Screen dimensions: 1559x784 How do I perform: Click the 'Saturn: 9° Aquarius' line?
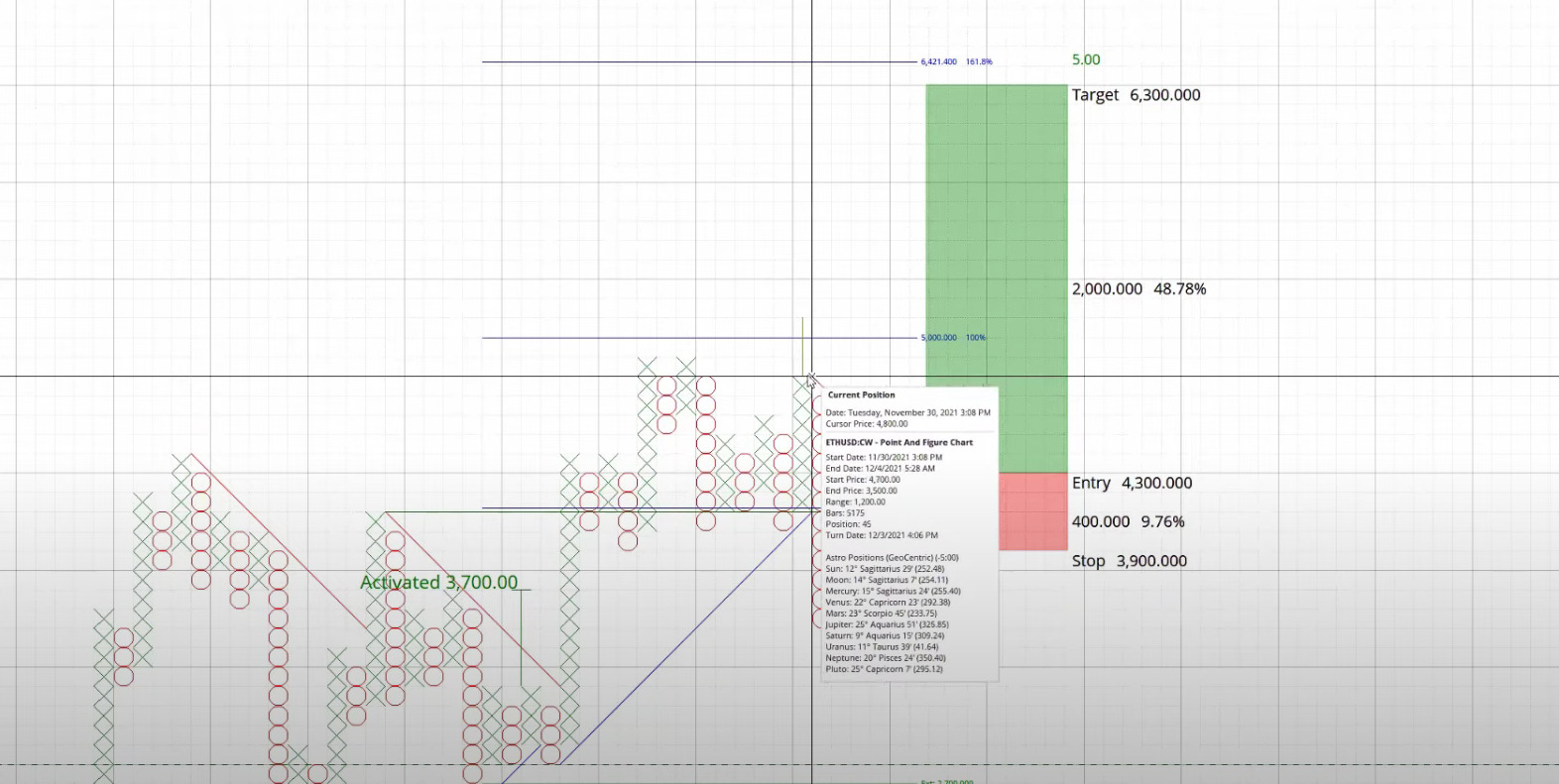[885, 636]
